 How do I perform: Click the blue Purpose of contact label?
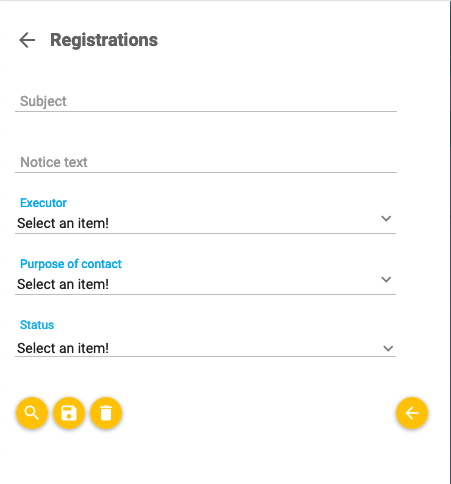tap(71, 264)
